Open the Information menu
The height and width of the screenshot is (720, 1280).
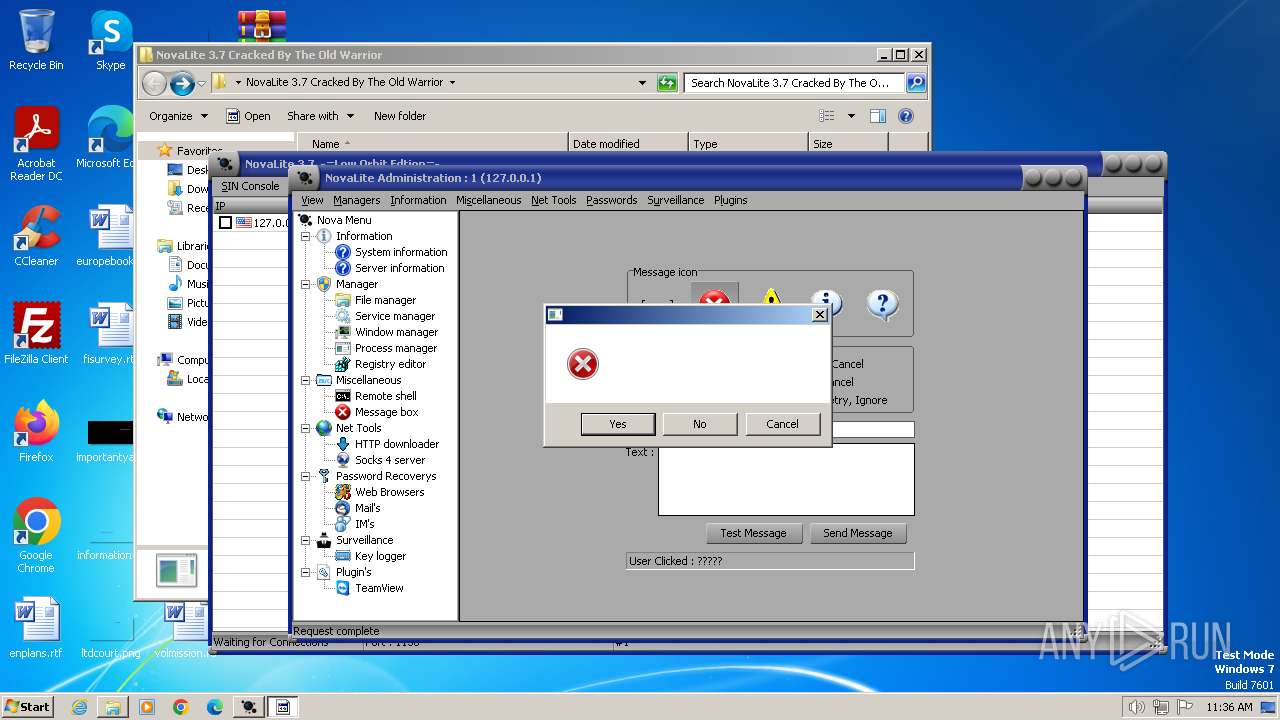[x=418, y=200]
